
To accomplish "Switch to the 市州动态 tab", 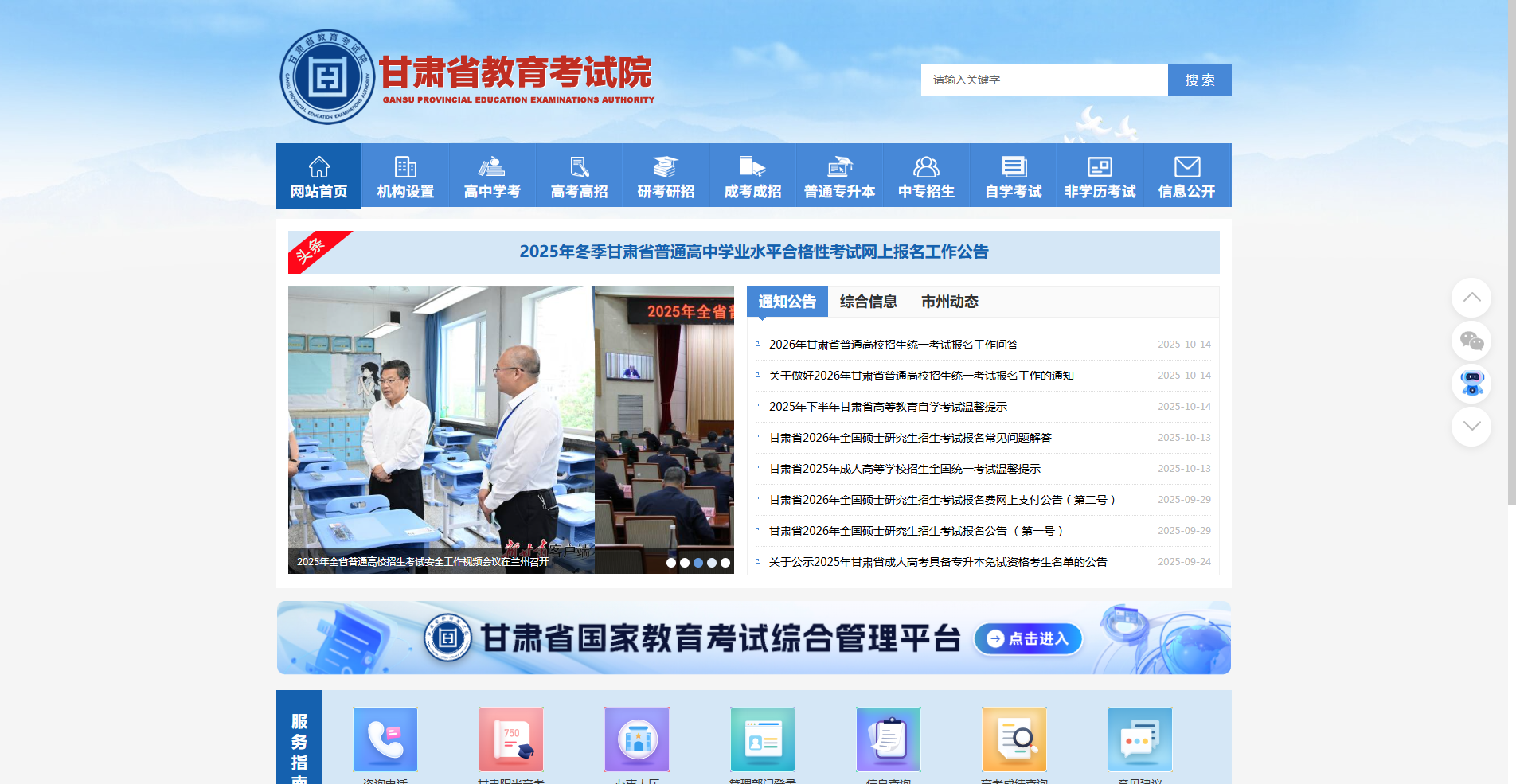I will point(950,302).
